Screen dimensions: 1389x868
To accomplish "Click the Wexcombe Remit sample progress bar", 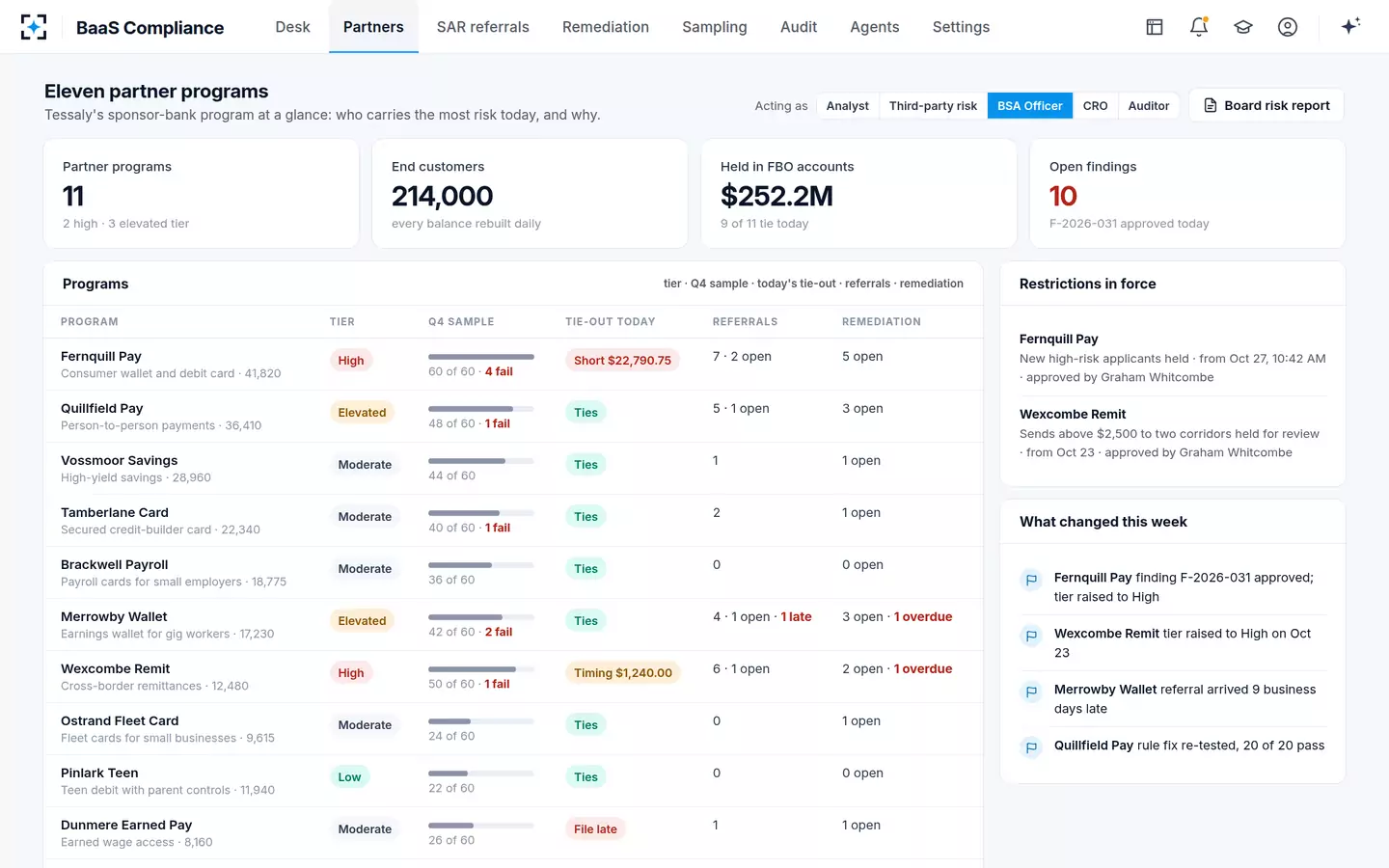I will point(481,669).
